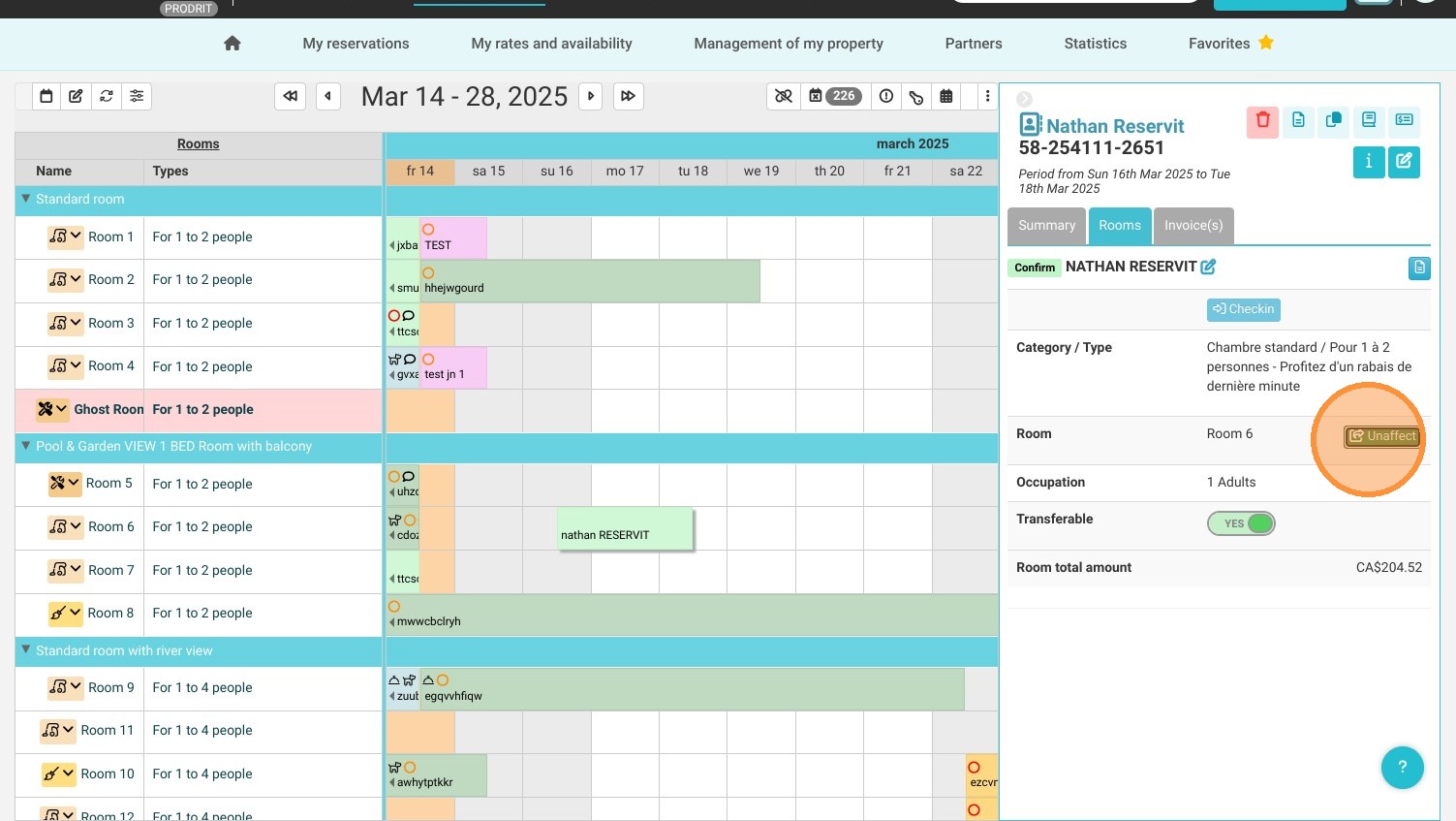This screenshot has width=1456, height=821.
Task: Switch to the Invoice(s) tab
Action: [x=1193, y=225]
